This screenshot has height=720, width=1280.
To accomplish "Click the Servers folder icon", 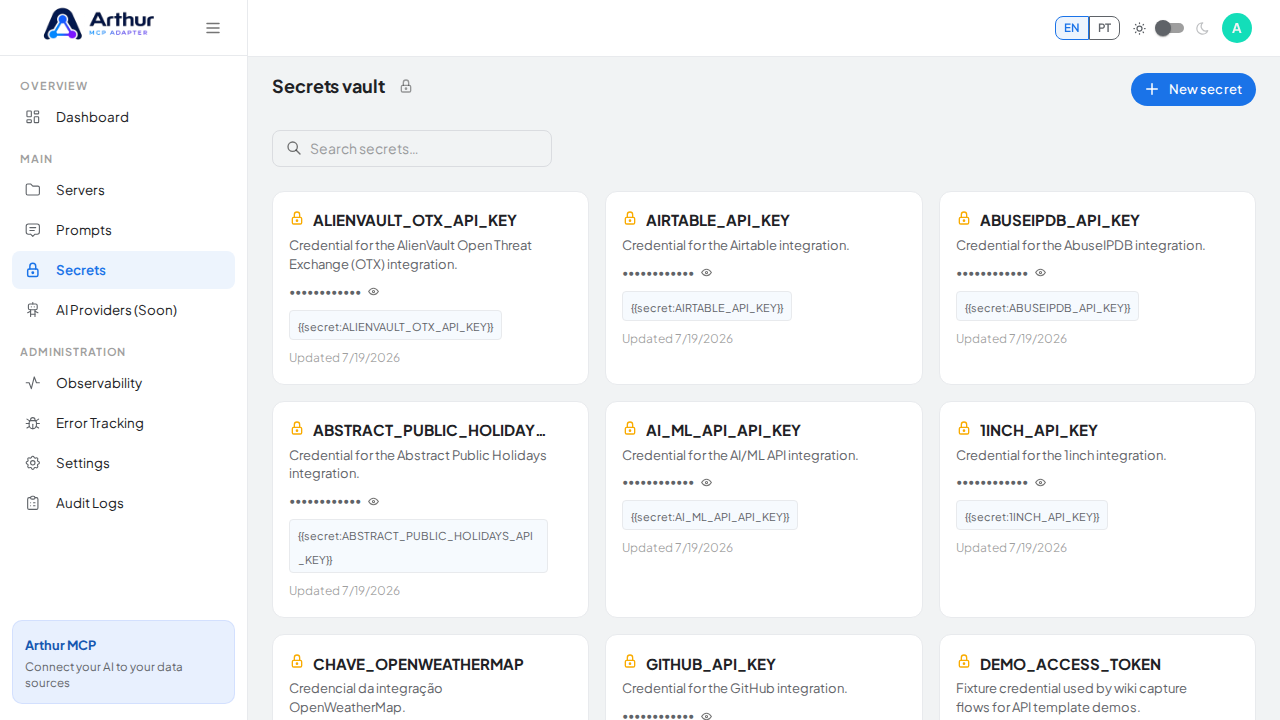I will [33, 190].
